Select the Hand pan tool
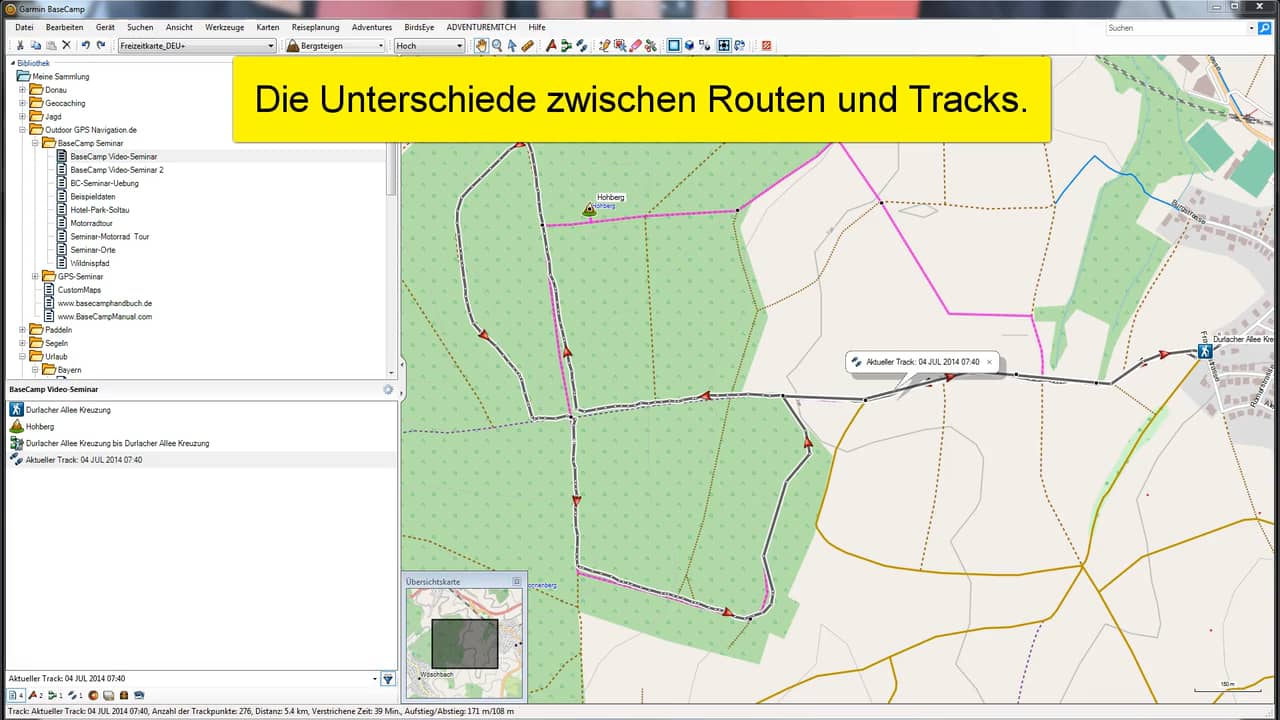 (481, 45)
